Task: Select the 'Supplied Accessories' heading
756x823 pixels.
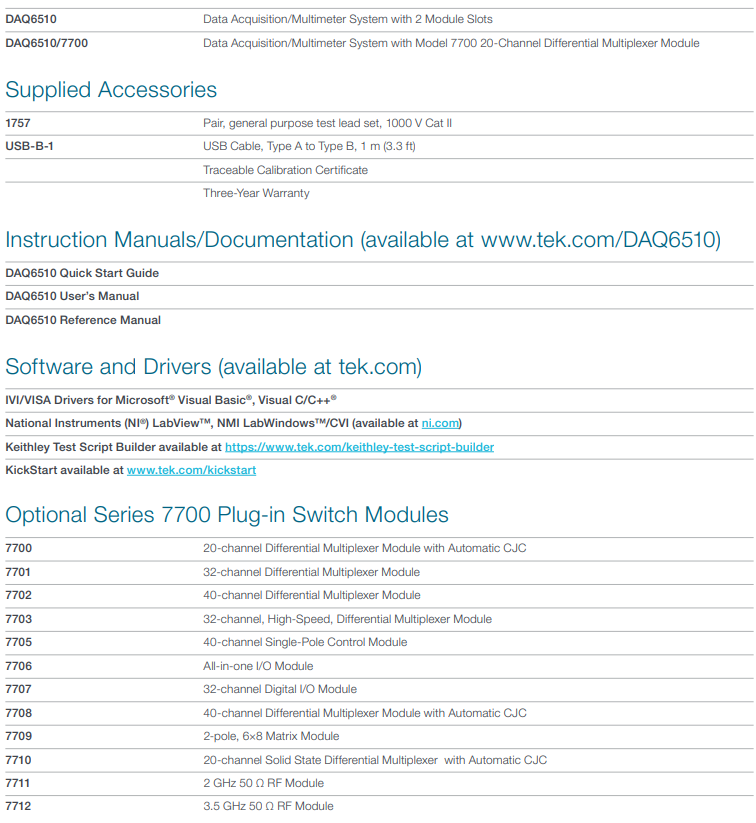Action: (x=111, y=90)
